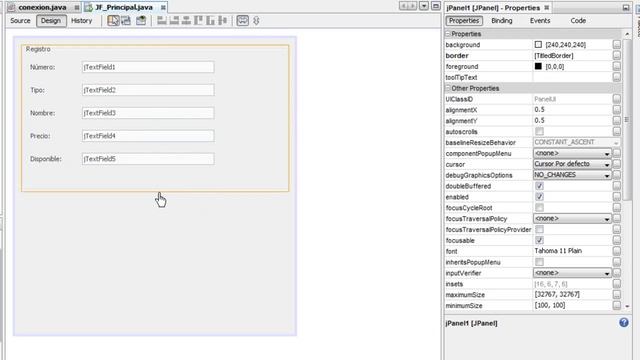Uncheck the doubleBuffered checkbox
Screen dimensions: 640x360
[539, 186]
